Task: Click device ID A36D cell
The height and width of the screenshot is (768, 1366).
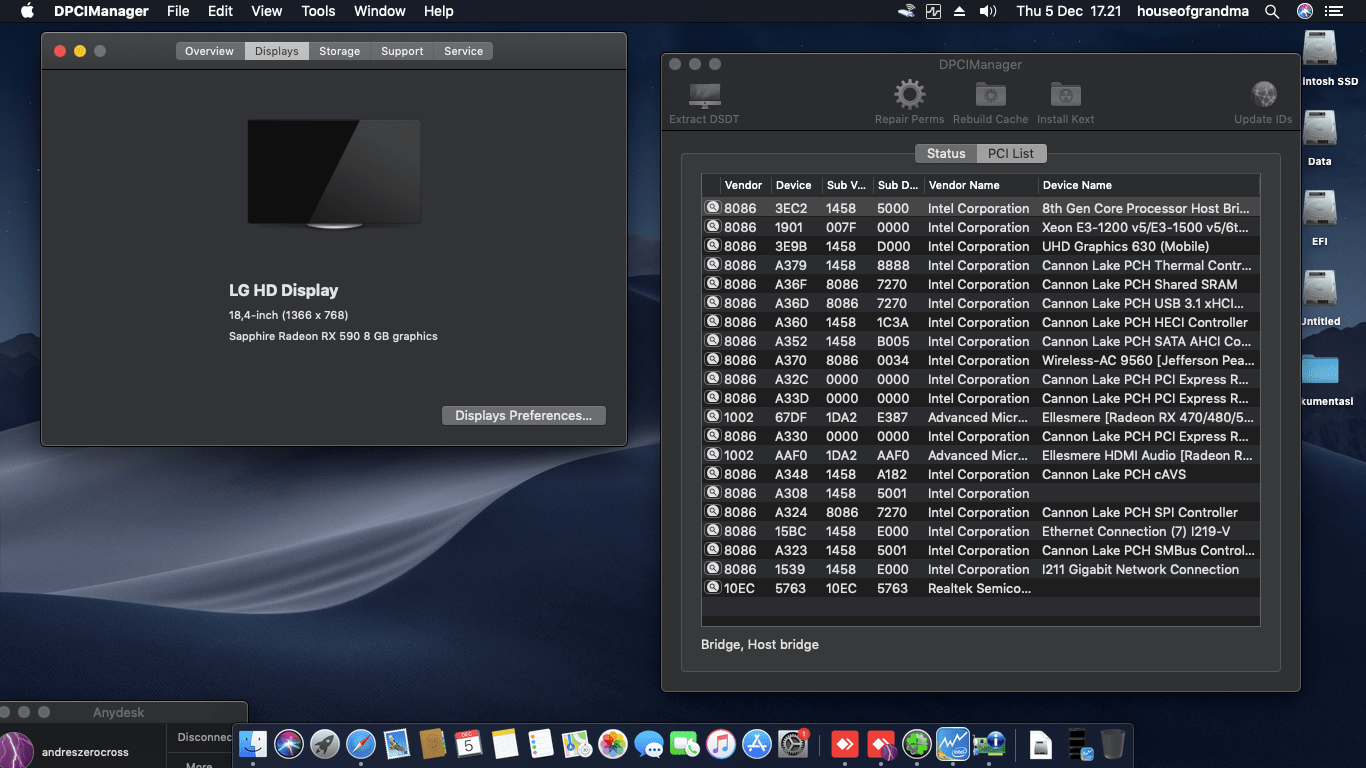Action: coord(792,303)
